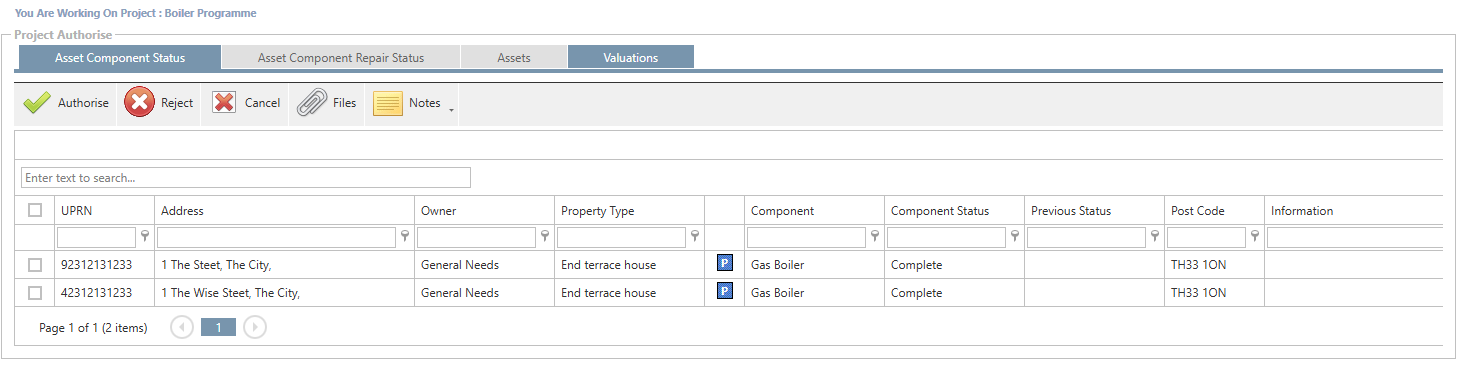Go to page 1 in pager
1464x368 pixels.
point(218,327)
